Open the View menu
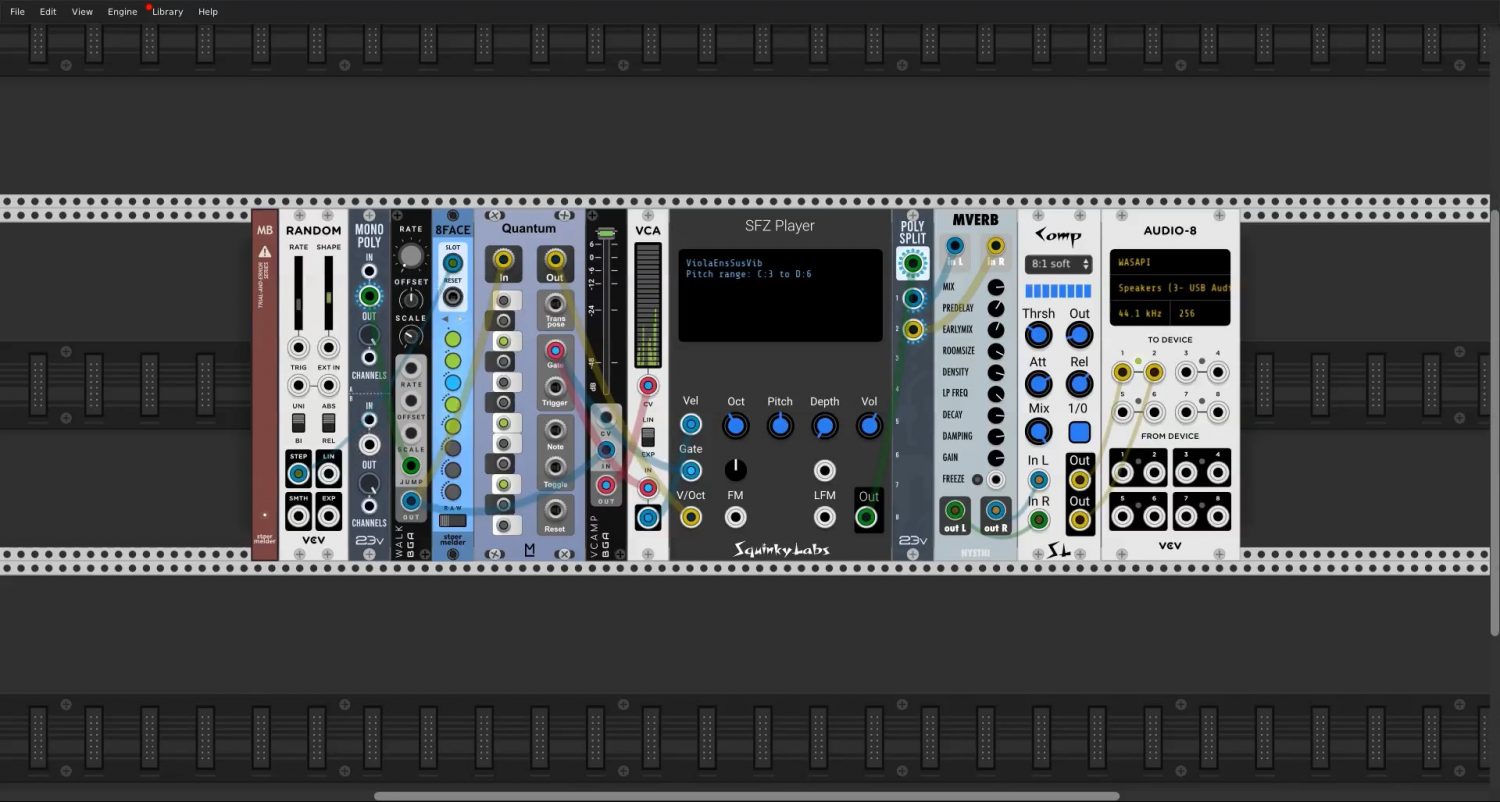The height and width of the screenshot is (802, 1500). [82, 12]
